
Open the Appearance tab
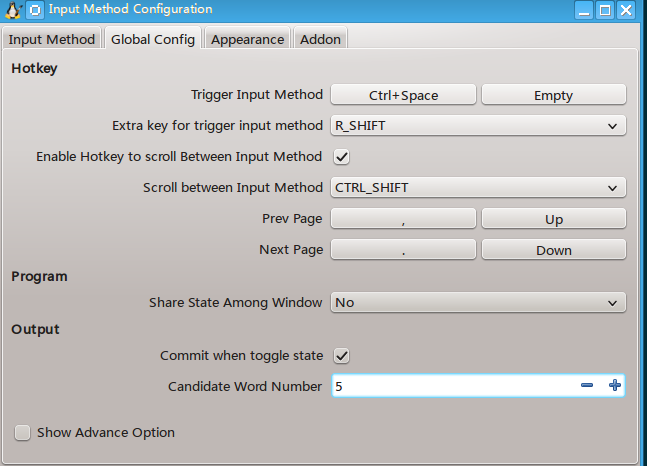click(x=247, y=39)
